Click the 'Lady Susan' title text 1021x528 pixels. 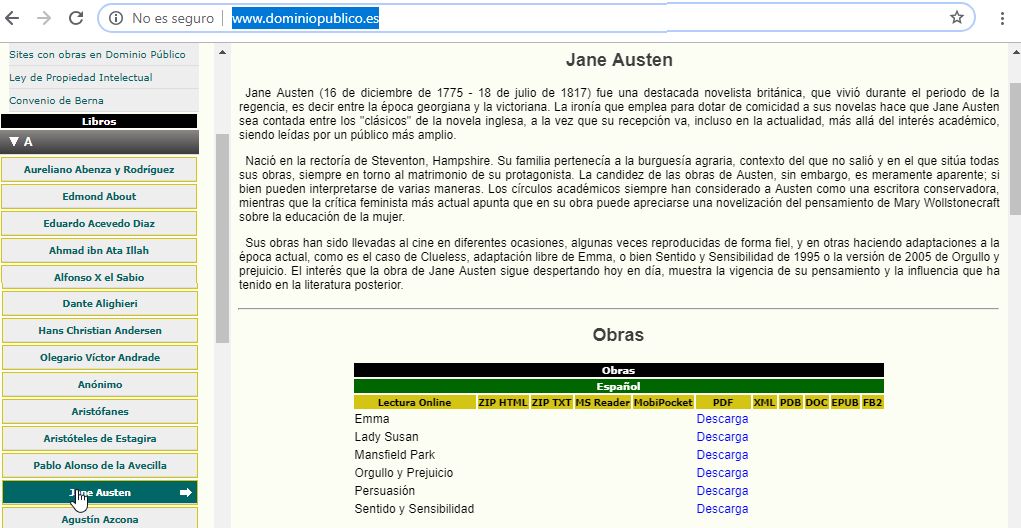[386, 437]
